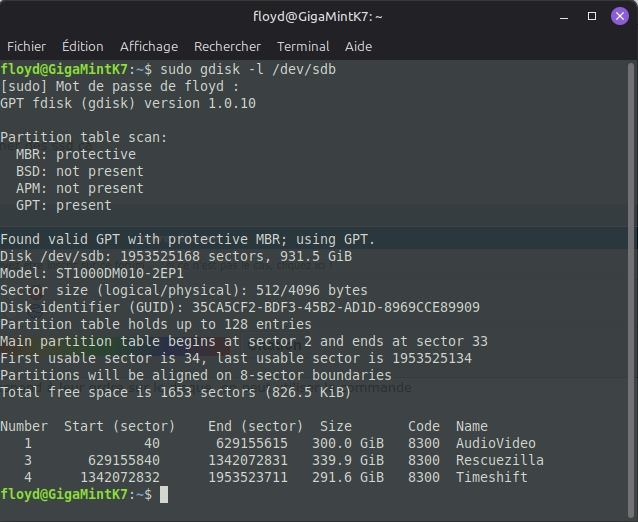The image size is (638, 522).
Task: Open the Édition menu
Action: coord(83,46)
